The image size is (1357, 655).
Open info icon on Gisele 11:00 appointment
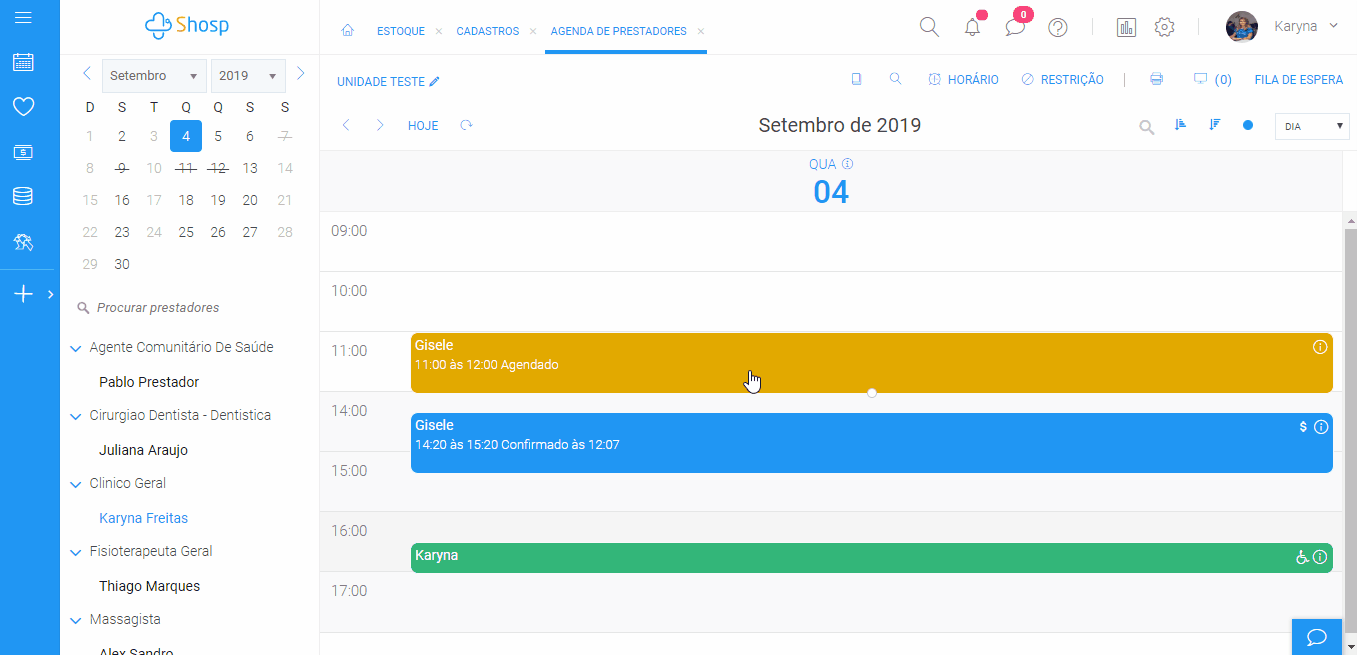pos(1320,347)
